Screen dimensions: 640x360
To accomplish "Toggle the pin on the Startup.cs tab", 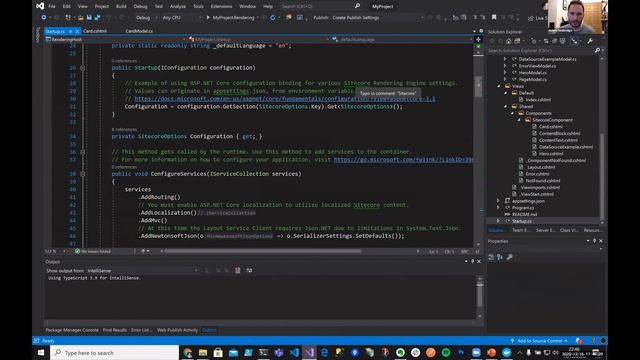I will point(71,31).
